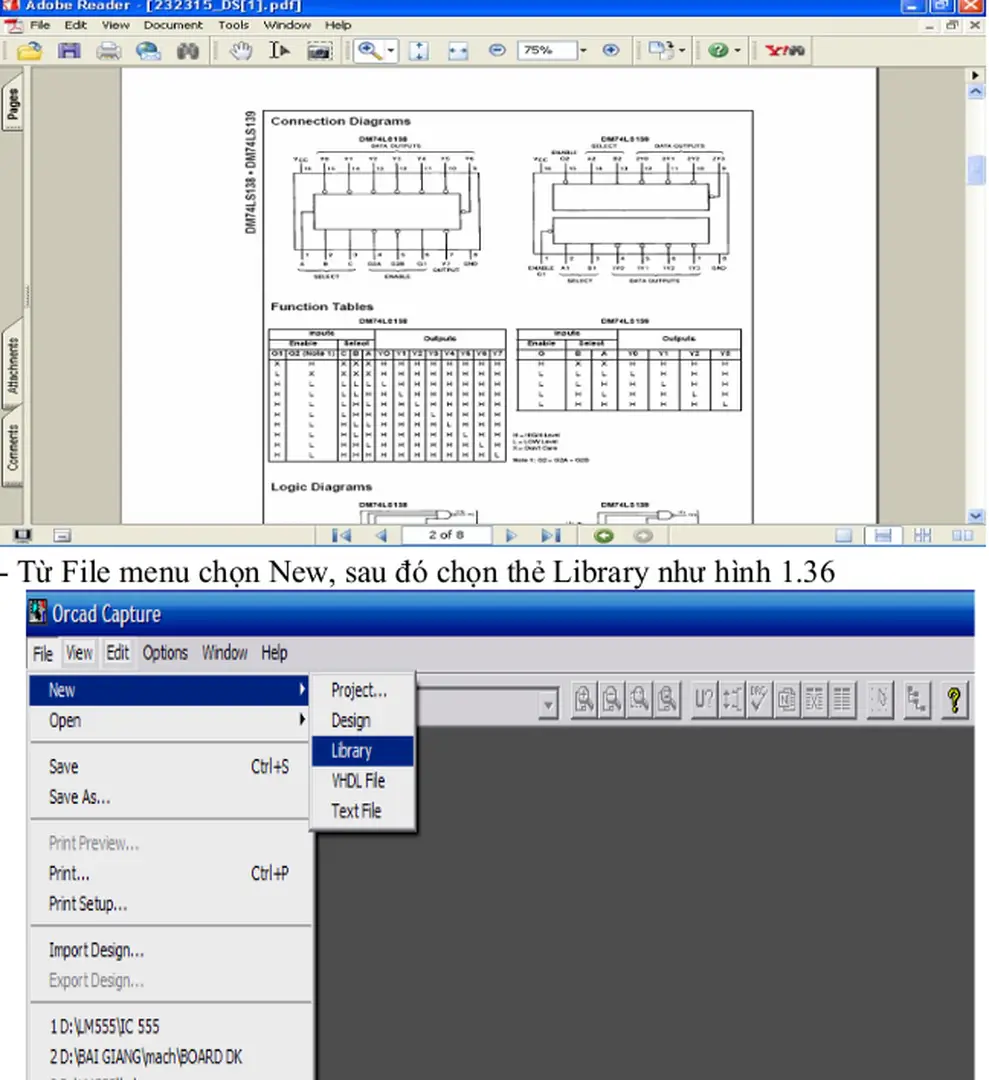Select Library from the New submenu
Screen dimensions: 989x1080
(x=352, y=751)
